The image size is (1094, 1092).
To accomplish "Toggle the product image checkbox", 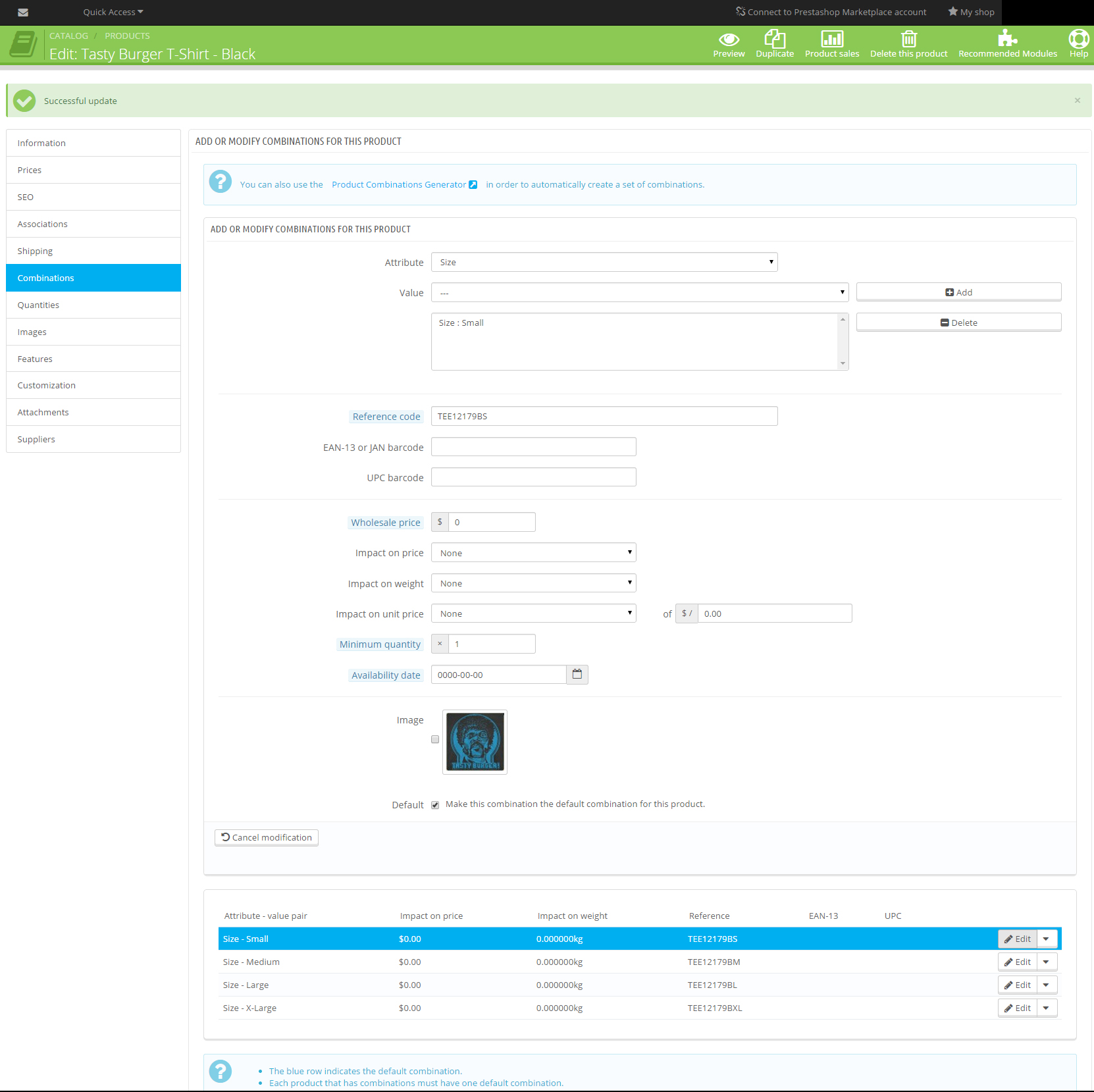I will [x=435, y=740].
